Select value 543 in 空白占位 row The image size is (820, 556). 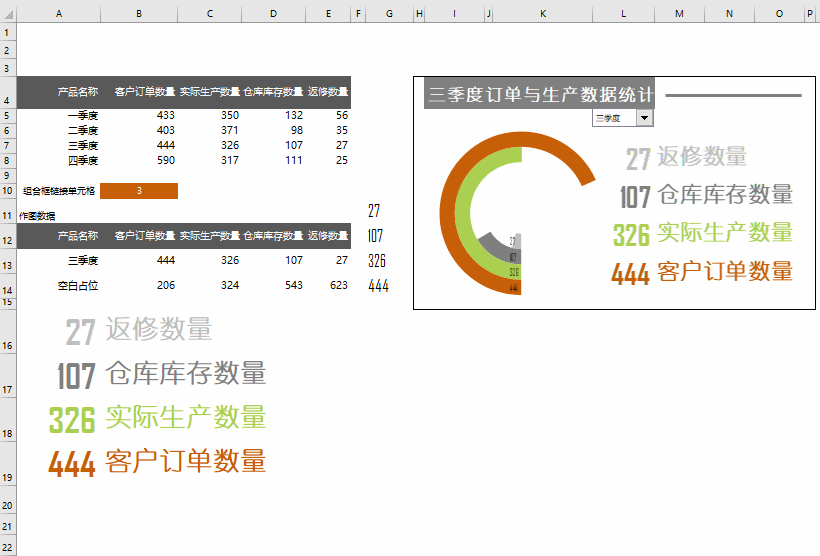coord(294,286)
